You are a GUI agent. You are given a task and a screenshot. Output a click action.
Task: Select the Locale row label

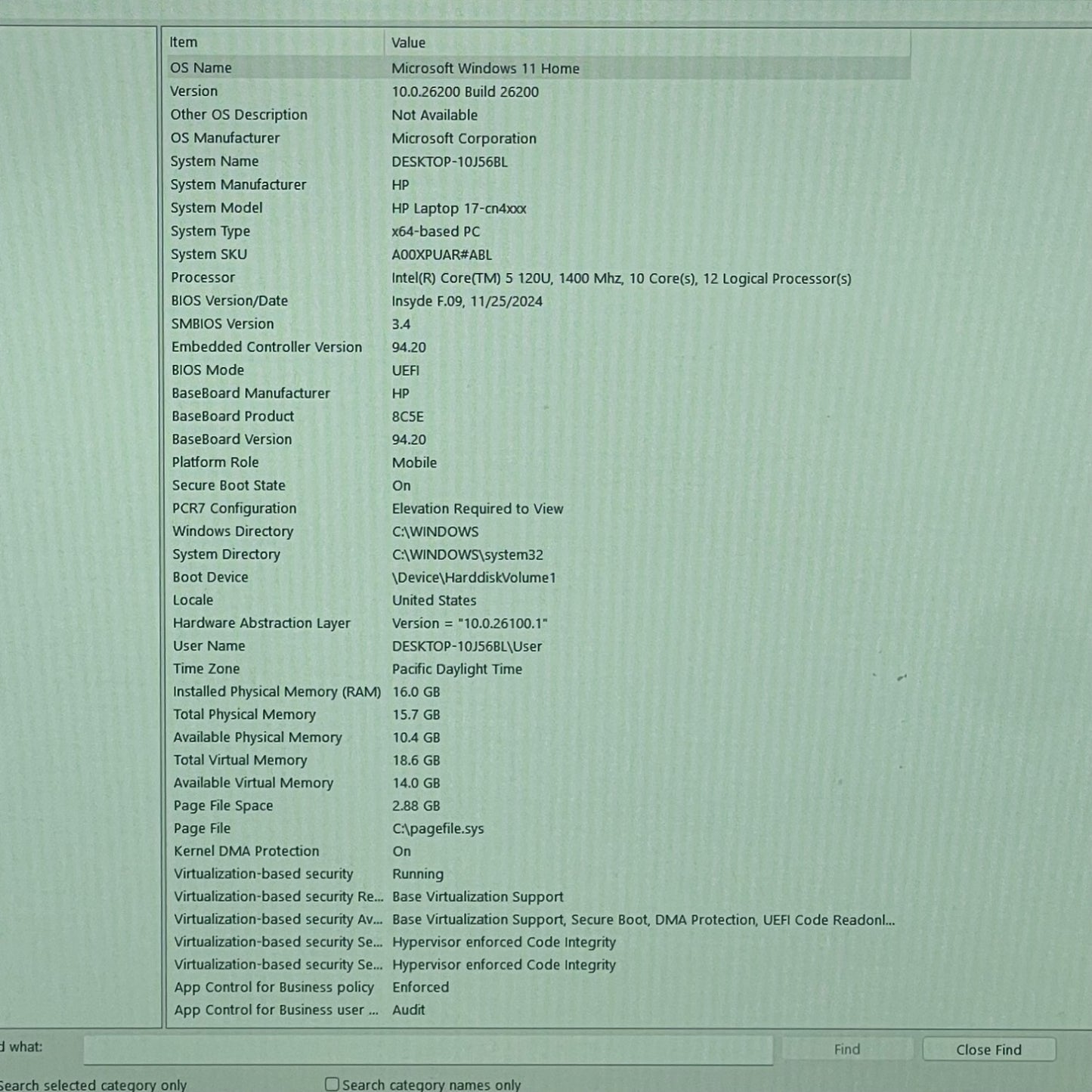(x=193, y=600)
